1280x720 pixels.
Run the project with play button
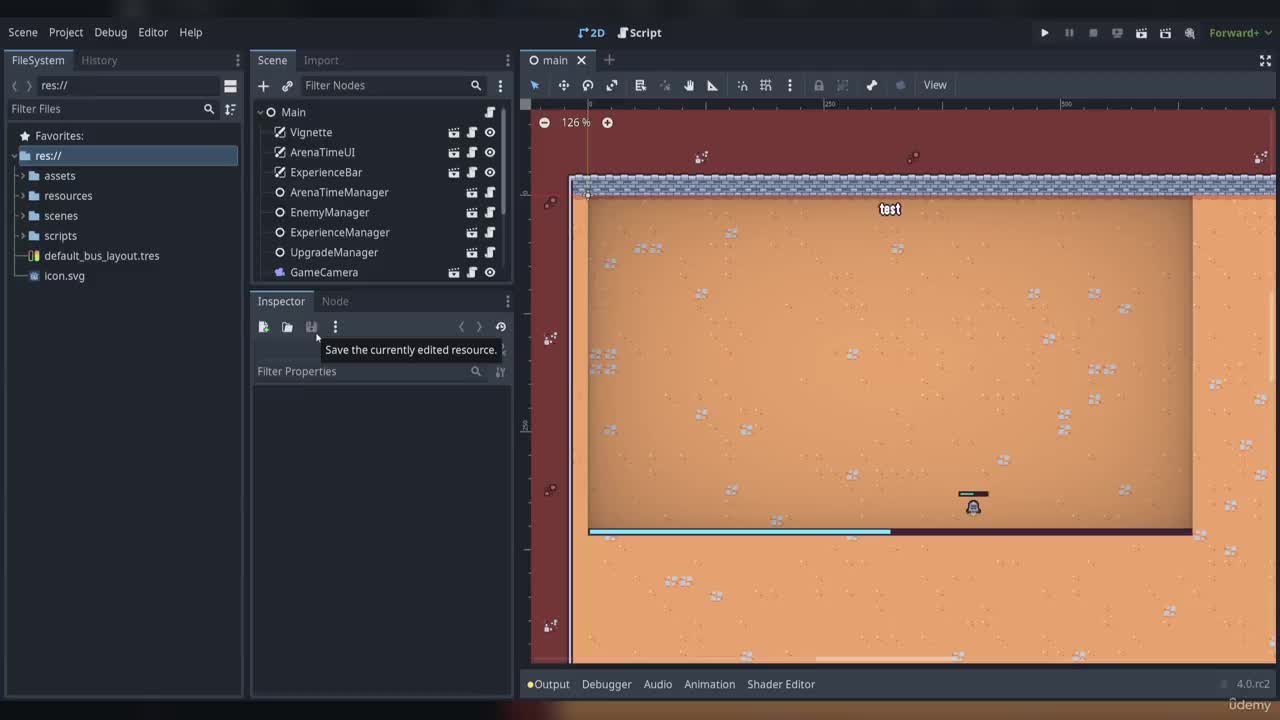pyautogui.click(x=1045, y=33)
